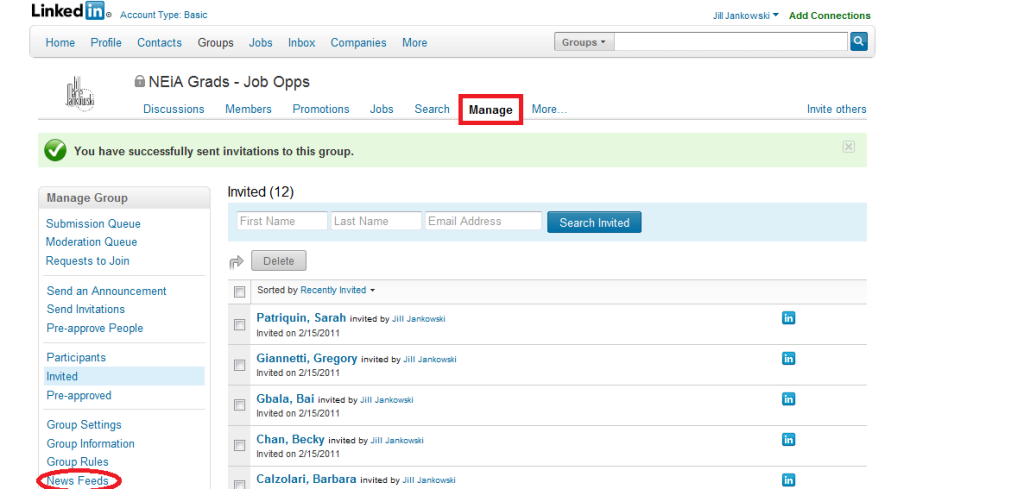Open Gbala, Bai's name link
This screenshot has height=489, width=1024.
pyautogui.click(x=285, y=398)
